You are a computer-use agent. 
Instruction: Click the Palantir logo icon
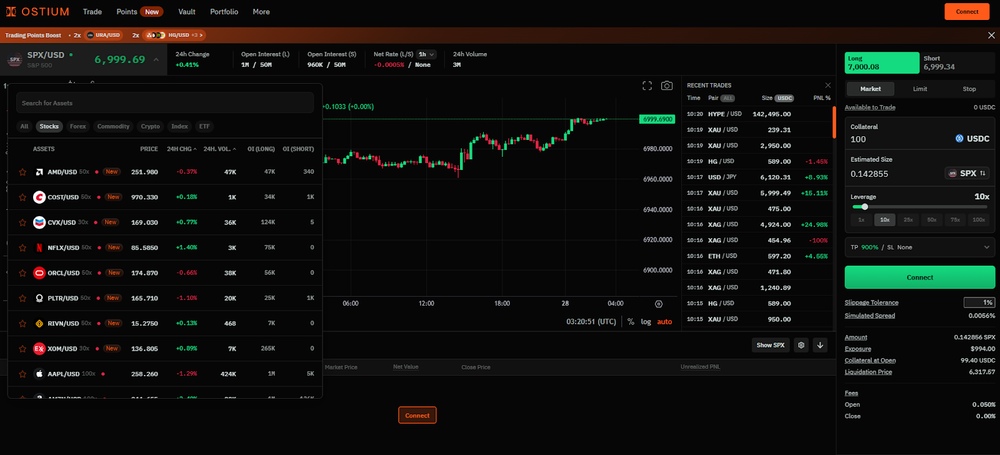[x=39, y=298]
